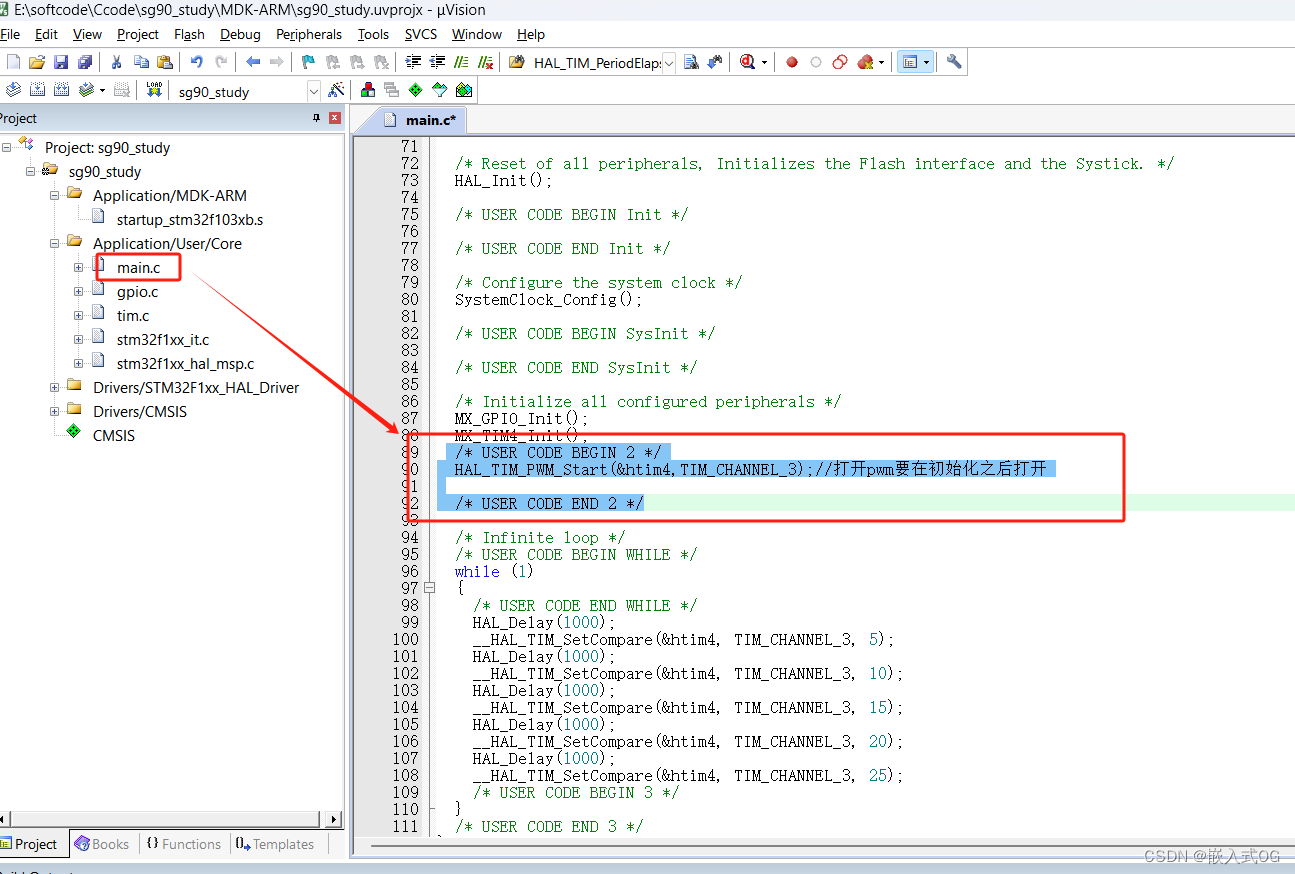Cut selection with the scissors icon

click(x=116, y=62)
